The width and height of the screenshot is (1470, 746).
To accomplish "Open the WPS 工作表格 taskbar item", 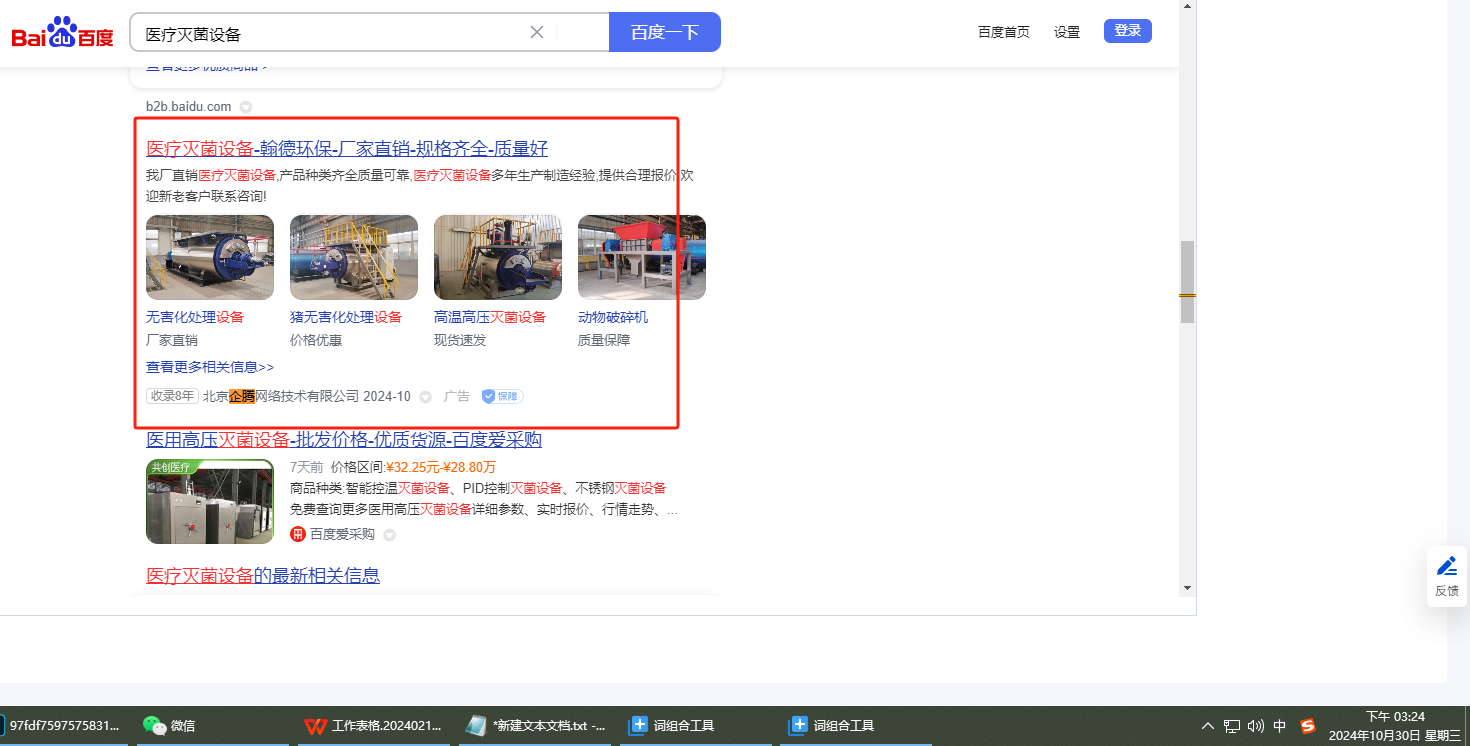I will click(372, 725).
